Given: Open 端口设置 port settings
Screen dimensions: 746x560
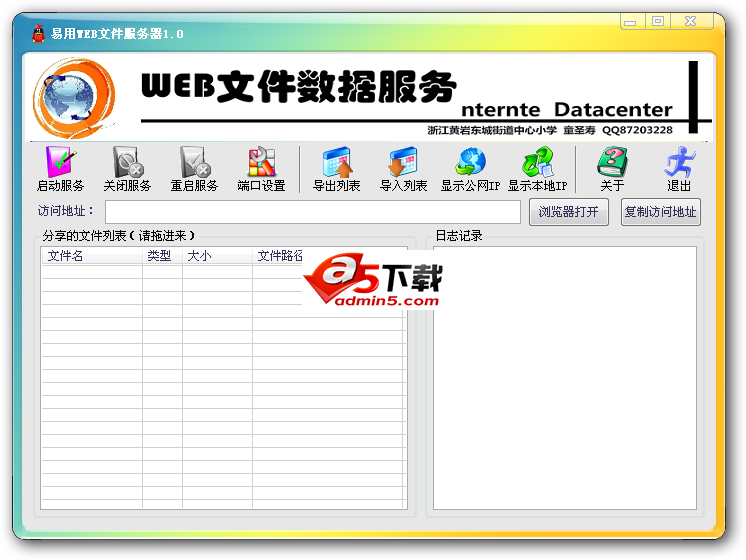Looking at the screenshot, I should pyautogui.click(x=261, y=169).
